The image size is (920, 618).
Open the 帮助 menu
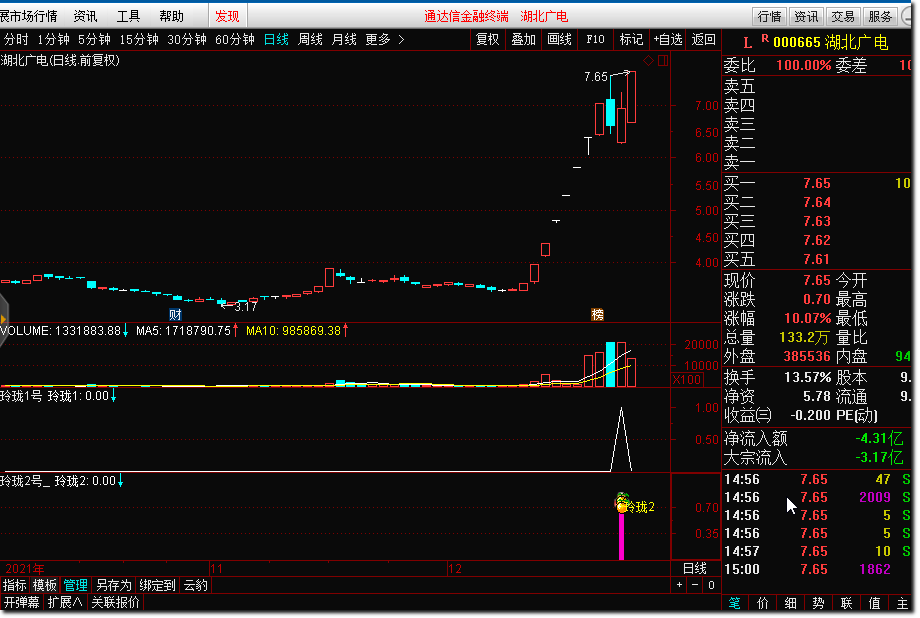point(171,16)
